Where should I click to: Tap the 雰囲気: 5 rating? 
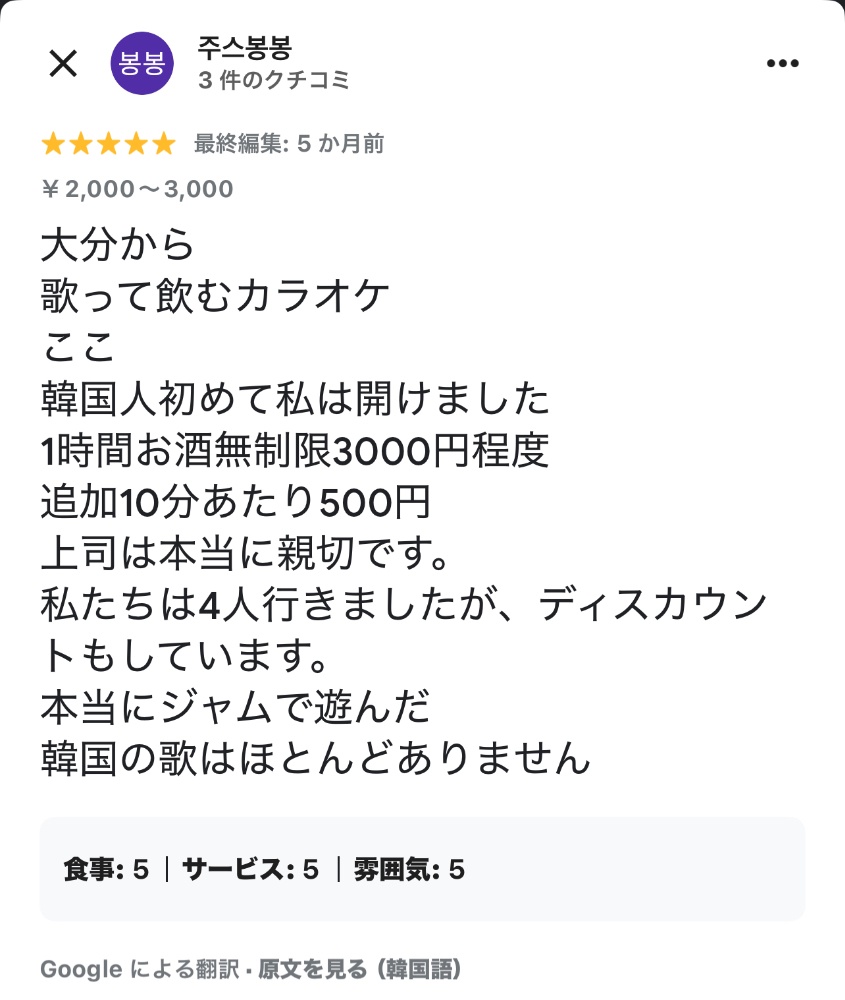409,870
